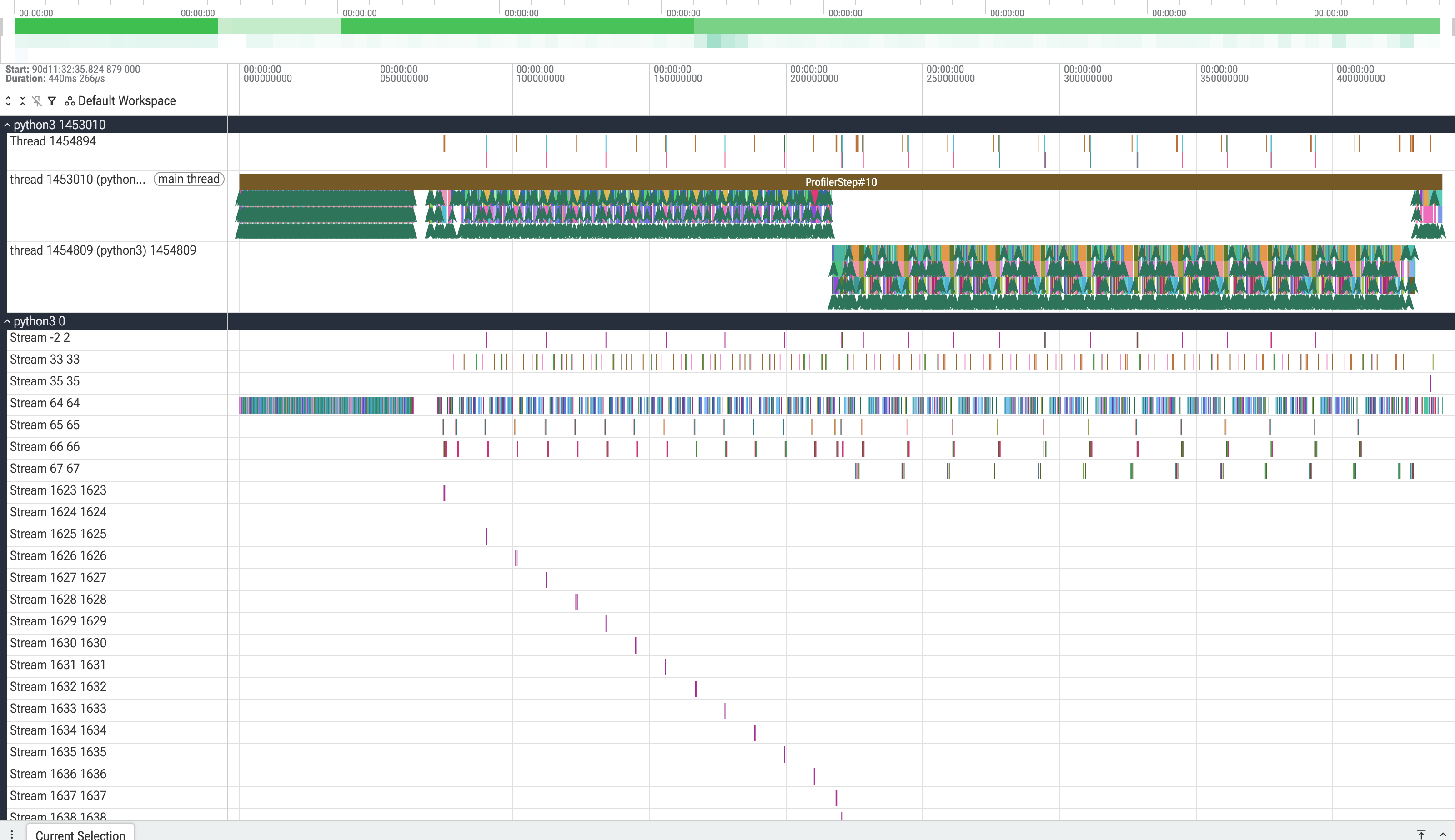Click the Duration 440ms 266µs text

click(x=55, y=79)
